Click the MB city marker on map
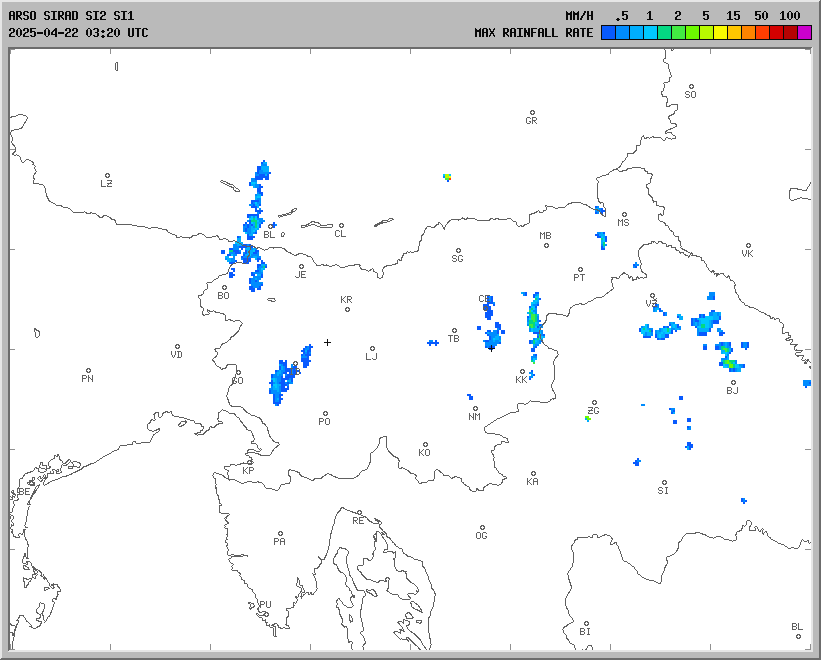 tap(546, 245)
